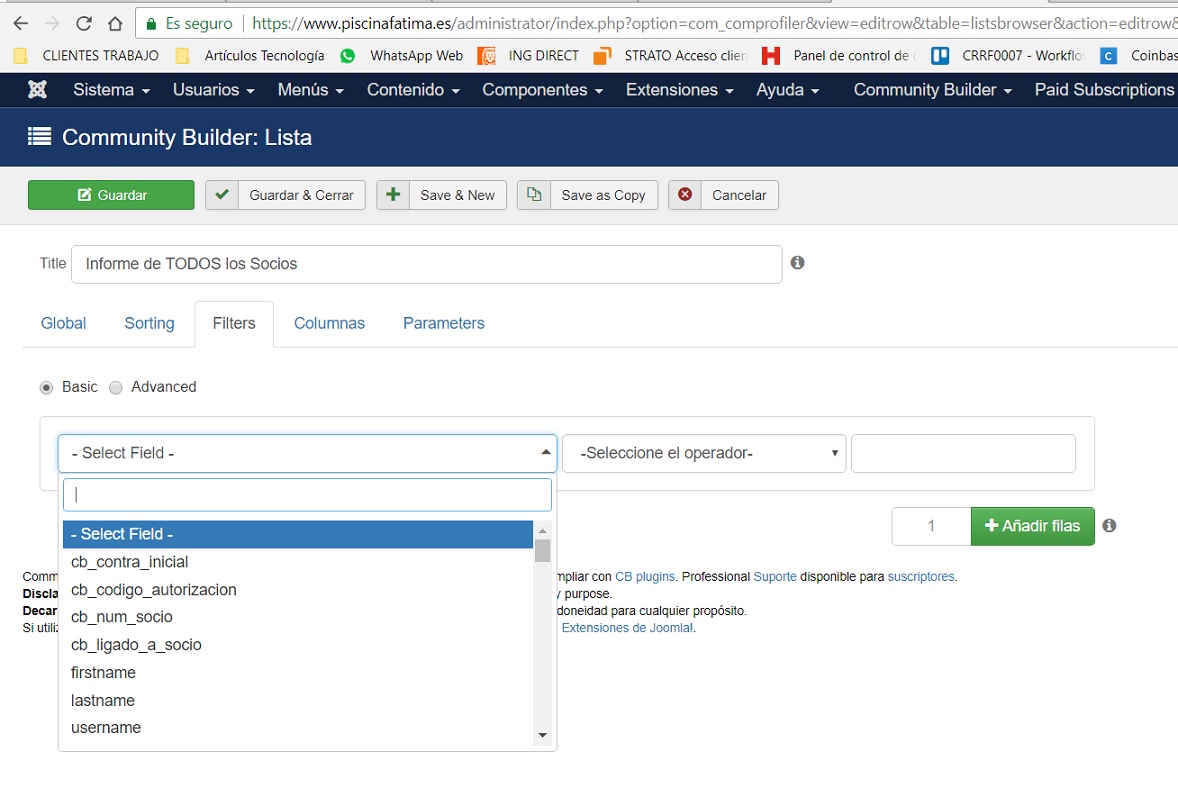
Task: Click the Añadir filas button
Action: pyautogui.click(x=1032, y=526)
